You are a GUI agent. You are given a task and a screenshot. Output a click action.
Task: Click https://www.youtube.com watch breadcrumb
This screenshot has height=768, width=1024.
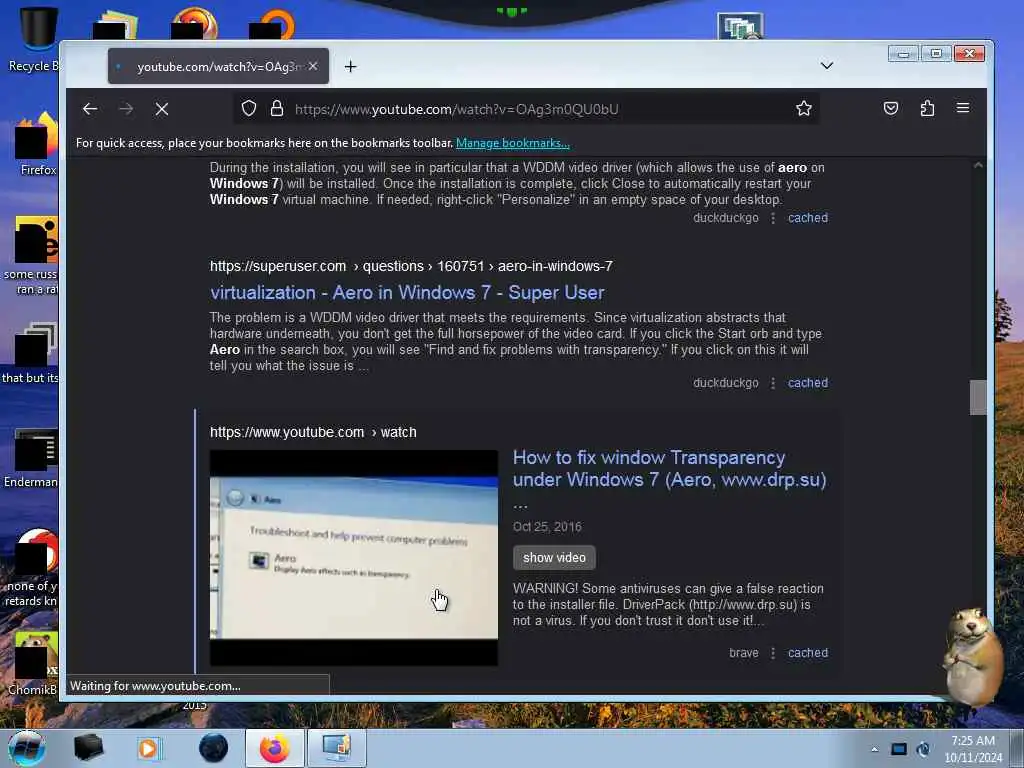(x=313, y=432)
